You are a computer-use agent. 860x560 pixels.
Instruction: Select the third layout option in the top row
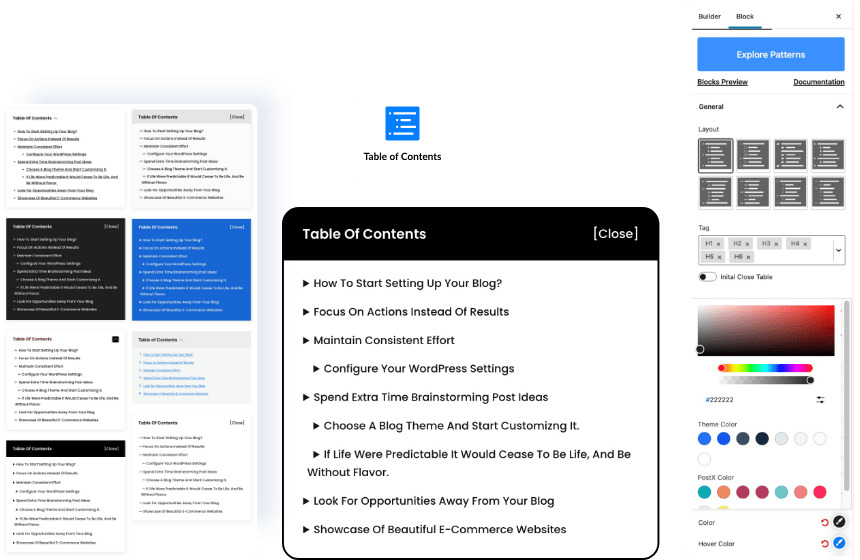click(x=790, y=155)
